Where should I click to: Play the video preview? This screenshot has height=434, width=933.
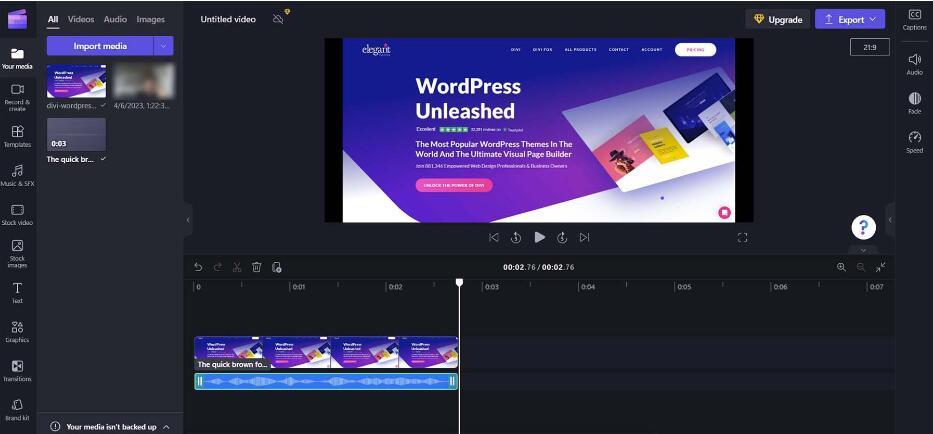(539, 237)
